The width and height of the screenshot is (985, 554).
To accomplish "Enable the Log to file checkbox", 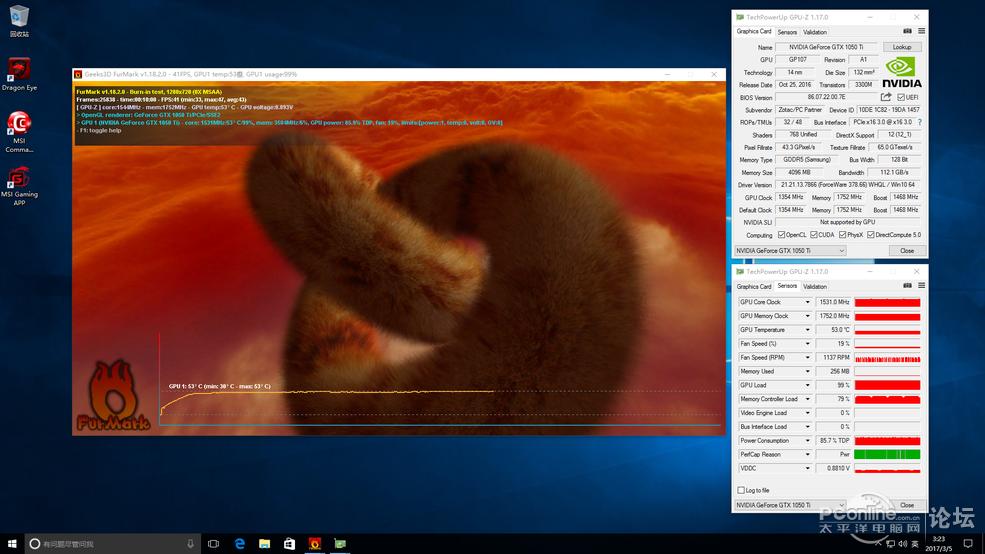I will click(x=740, y=490).
